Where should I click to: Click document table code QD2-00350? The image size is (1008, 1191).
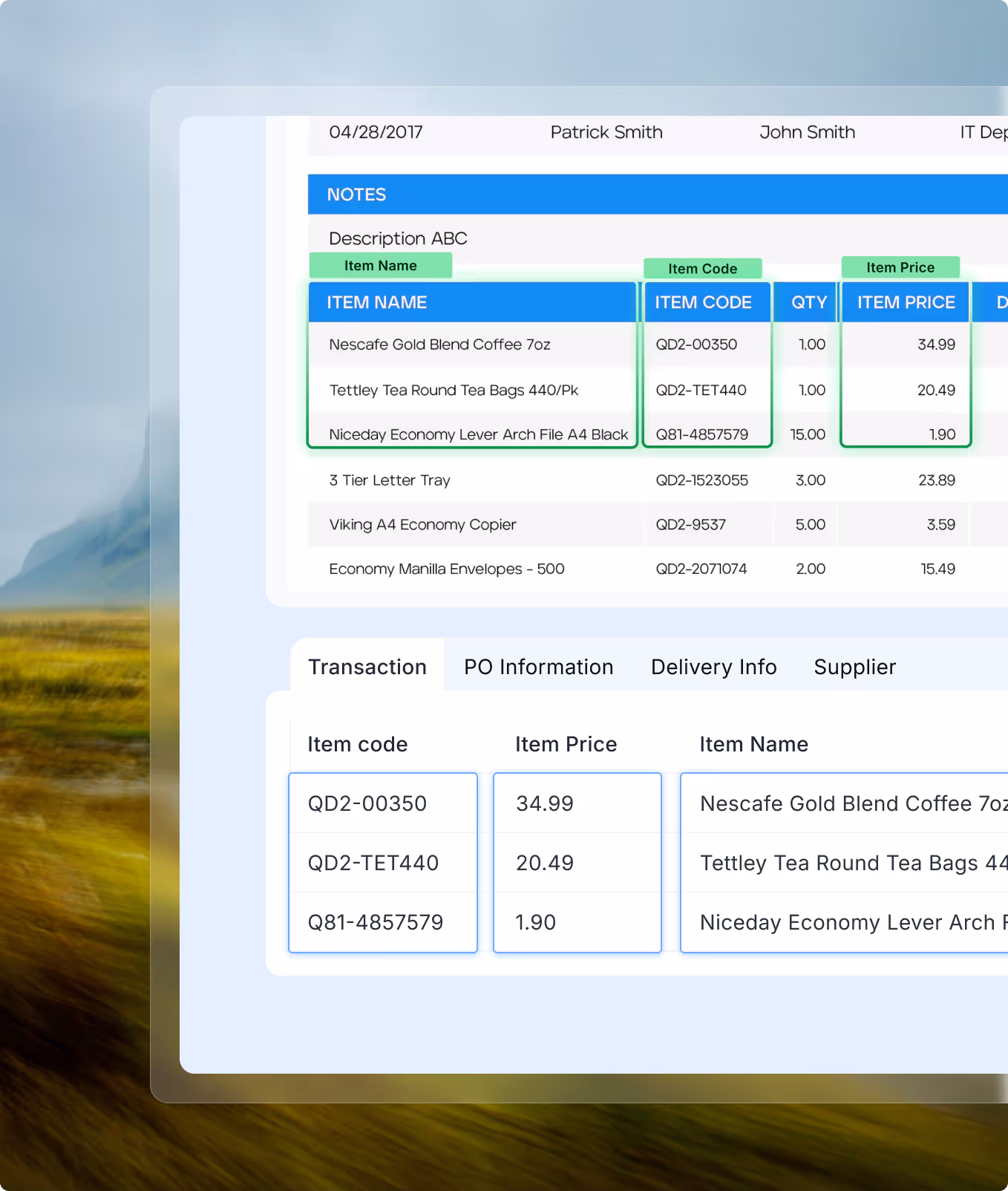coord(696,345)
